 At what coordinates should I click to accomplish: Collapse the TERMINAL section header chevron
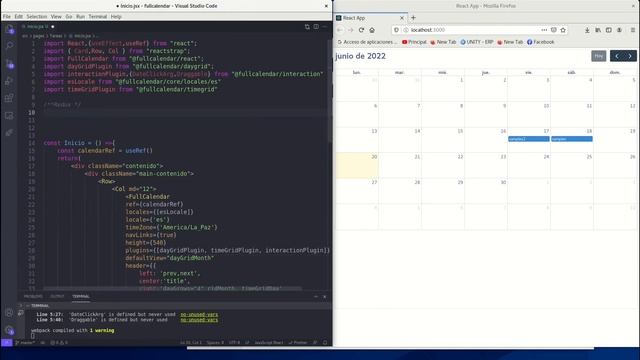[28, 306]
